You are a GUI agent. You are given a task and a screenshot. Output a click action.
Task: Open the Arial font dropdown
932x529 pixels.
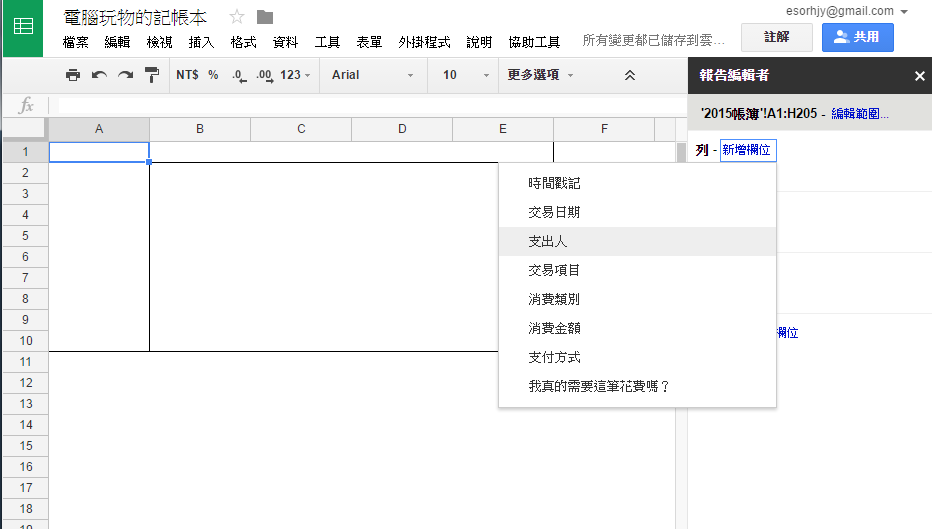click(x=373, y=75)
